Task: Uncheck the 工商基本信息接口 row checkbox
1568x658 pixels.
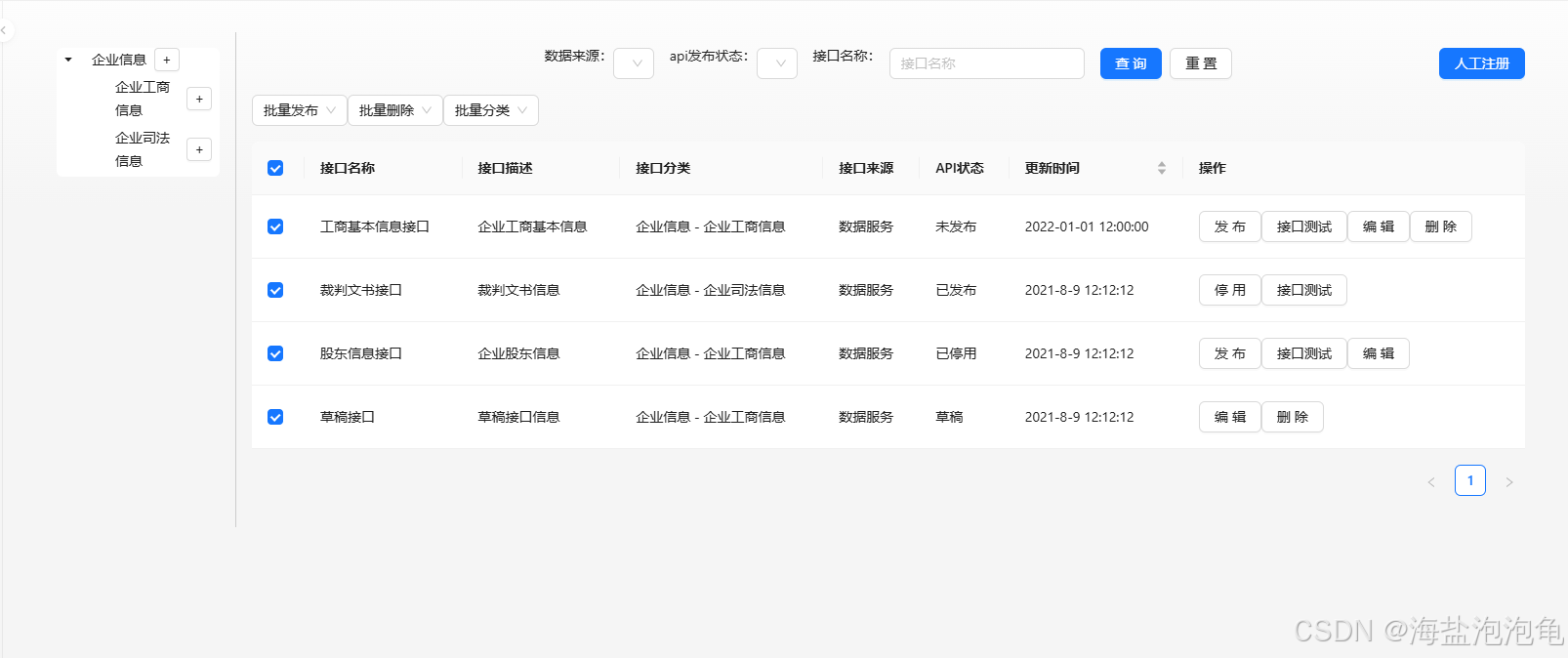Action: point(275,226)
